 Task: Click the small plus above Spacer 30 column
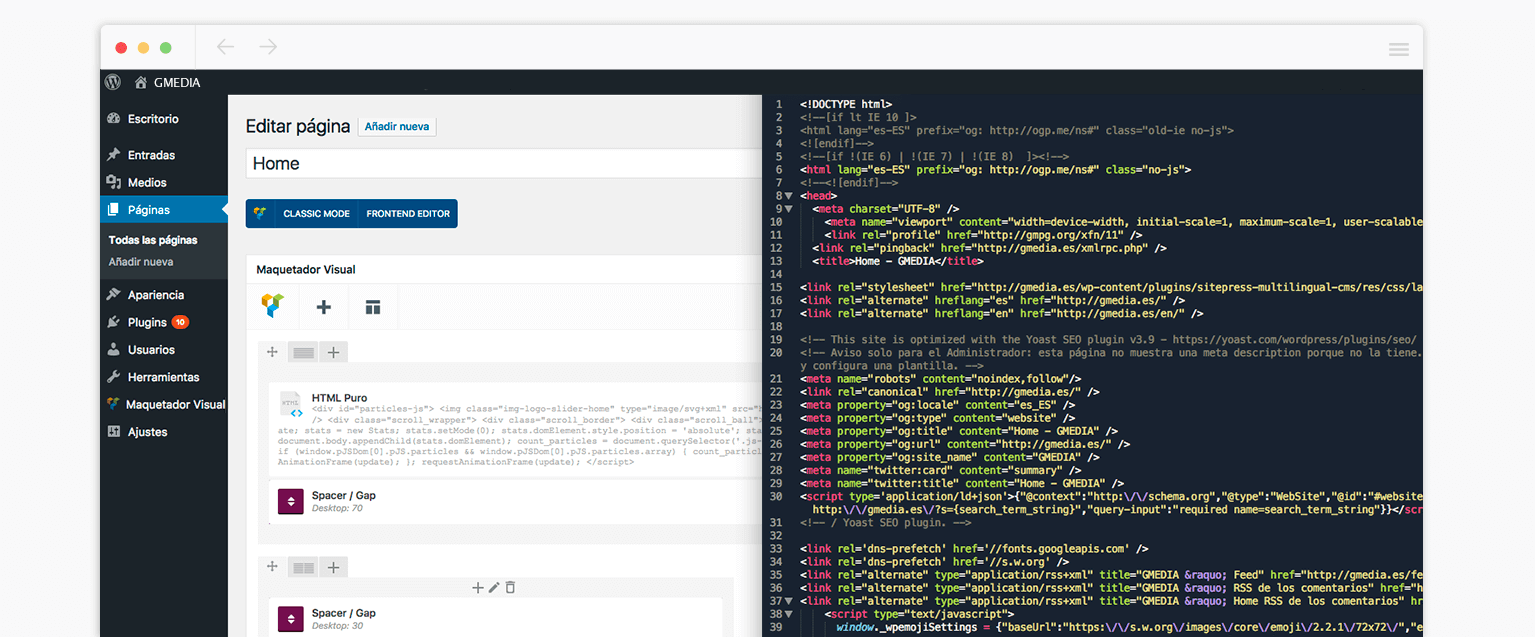477,587
